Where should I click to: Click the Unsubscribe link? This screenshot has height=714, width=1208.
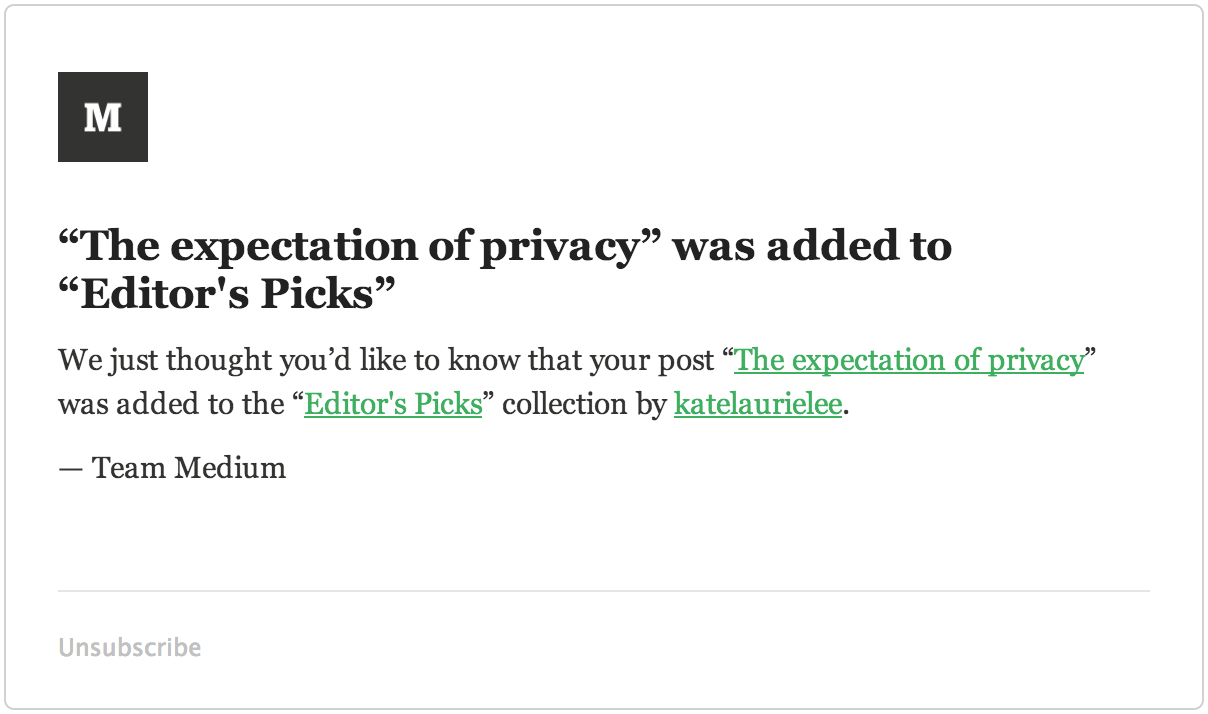click(129, 647)
